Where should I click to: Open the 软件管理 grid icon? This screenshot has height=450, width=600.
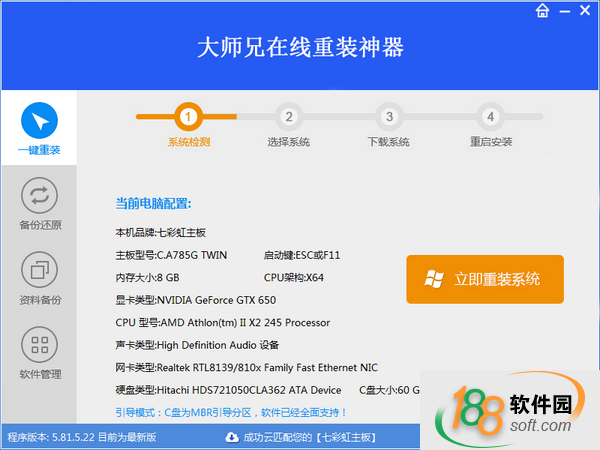click(39, 345)
